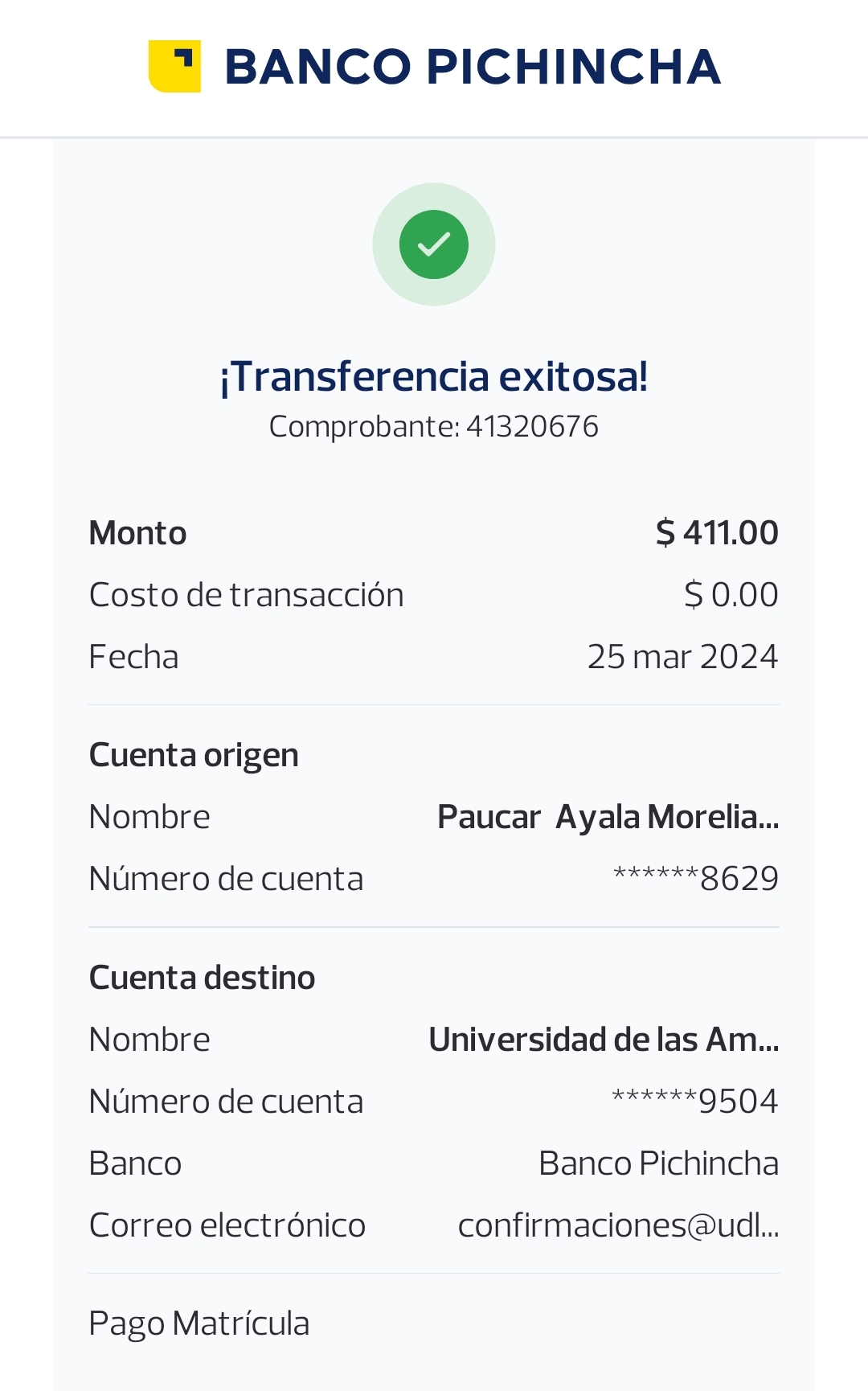Expand truncated Universidad de las Am name
This screenshot has width=868, height=1391.
click(x=604, y=1040)
